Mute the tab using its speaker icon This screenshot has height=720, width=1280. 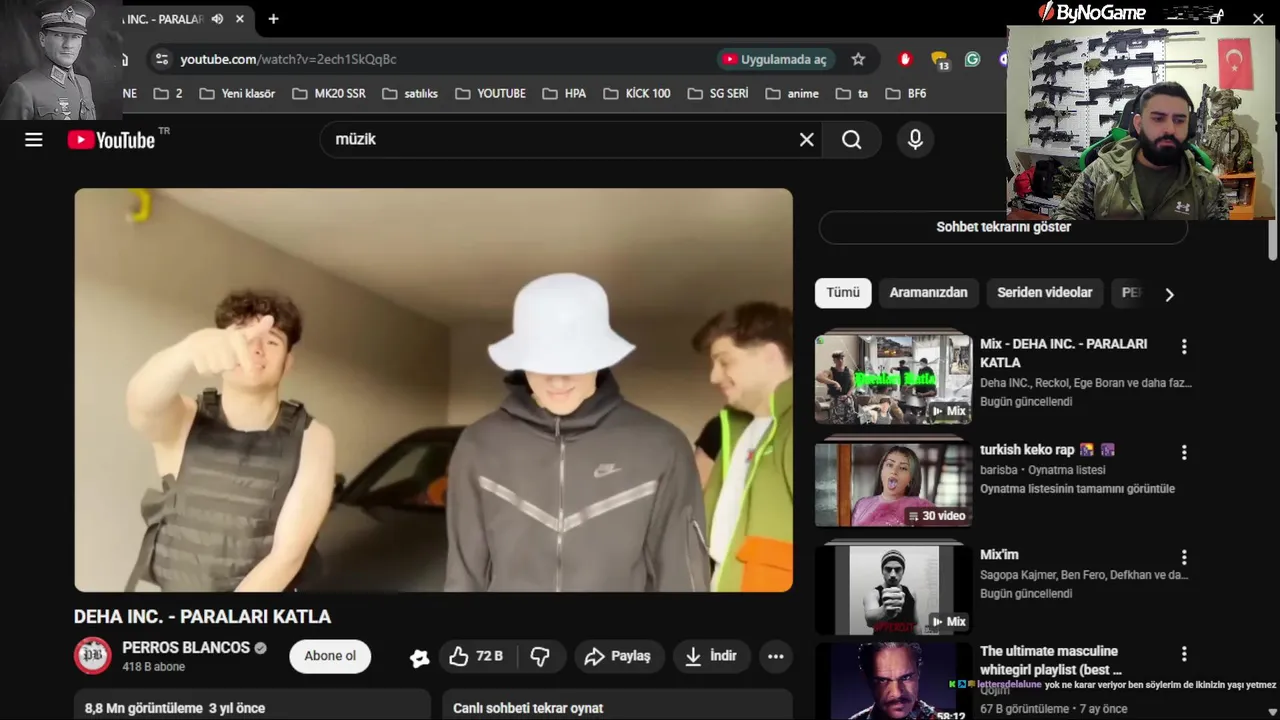point(217,19)
